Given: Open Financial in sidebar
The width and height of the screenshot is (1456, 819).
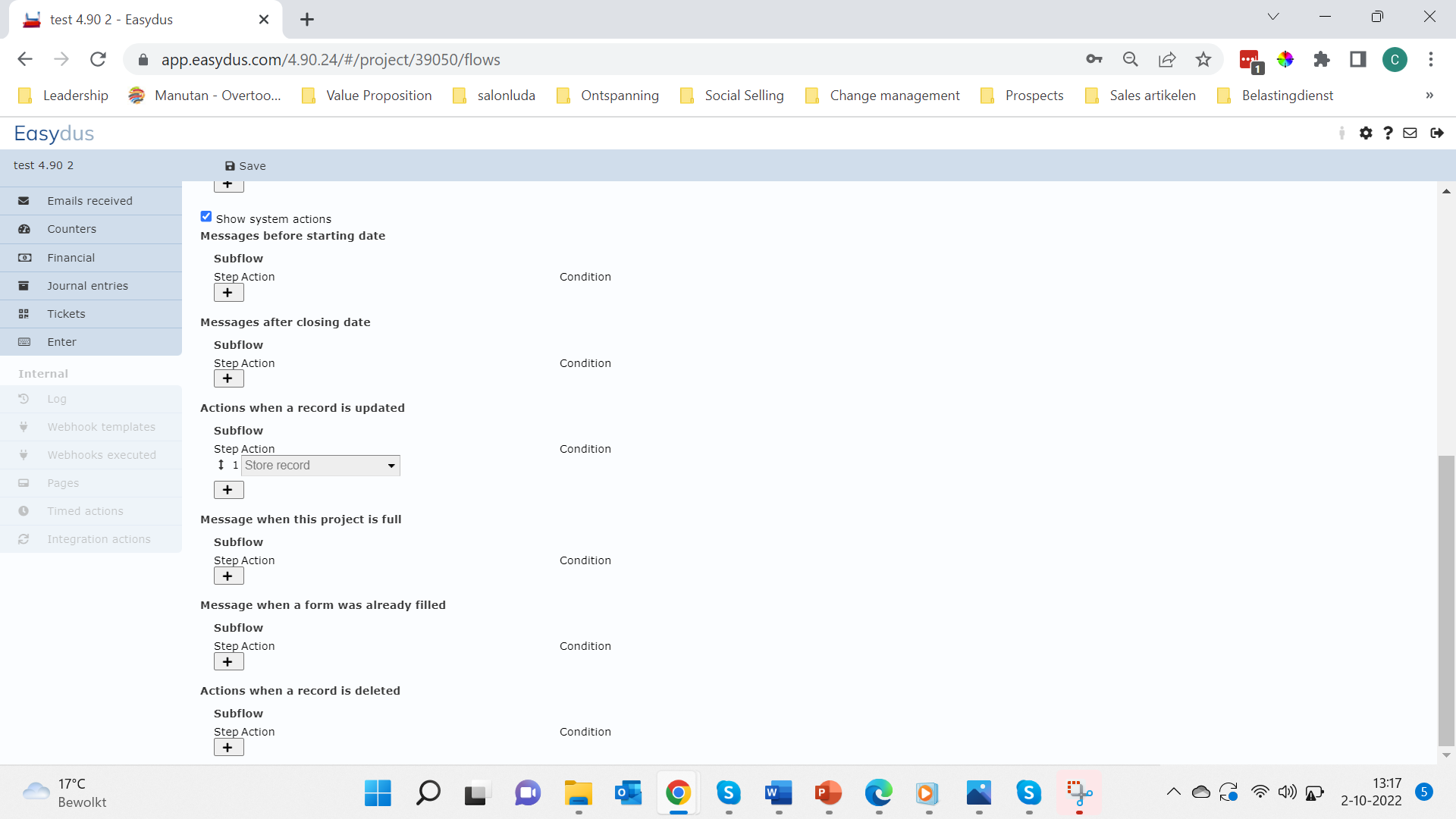Looking at the screenshot, I should point(91,258).
